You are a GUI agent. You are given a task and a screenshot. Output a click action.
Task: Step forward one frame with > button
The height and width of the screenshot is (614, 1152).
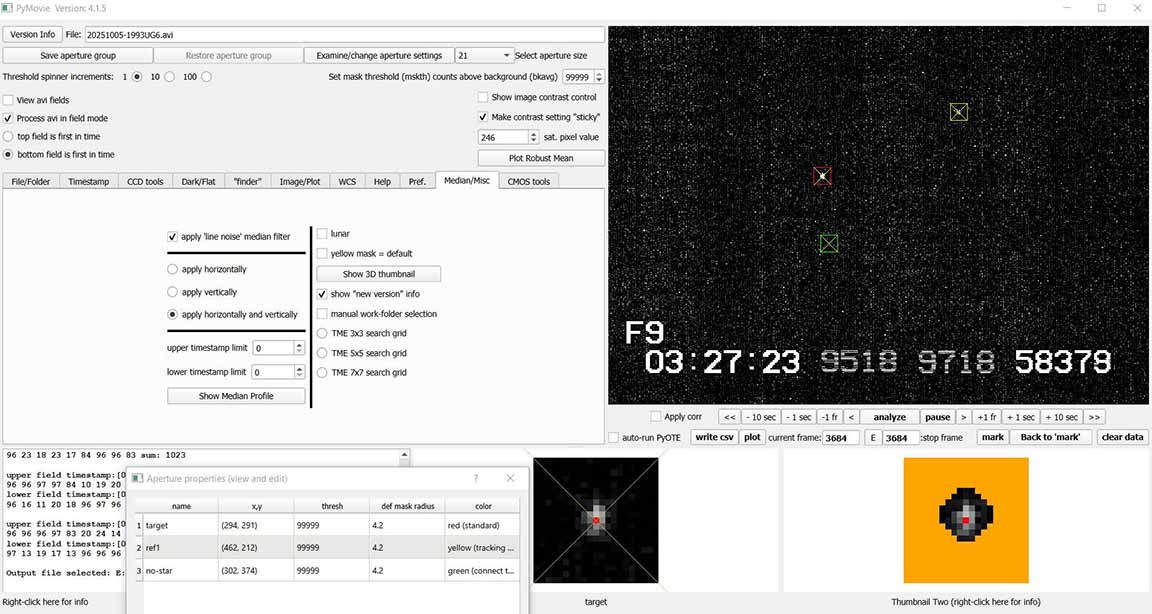[x=963, y=417]
